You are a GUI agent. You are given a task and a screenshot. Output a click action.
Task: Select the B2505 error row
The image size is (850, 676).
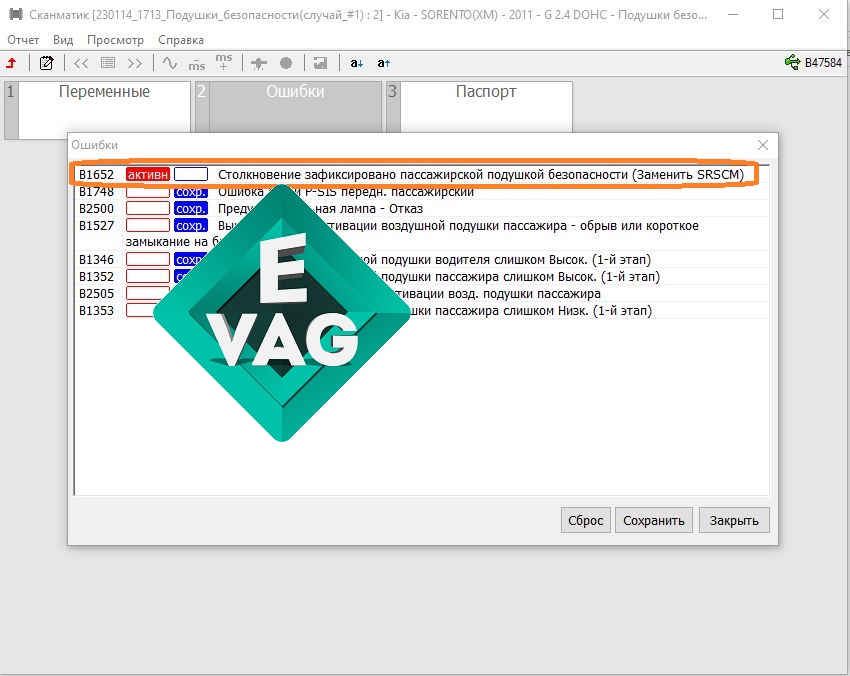(x=421, y=293)
